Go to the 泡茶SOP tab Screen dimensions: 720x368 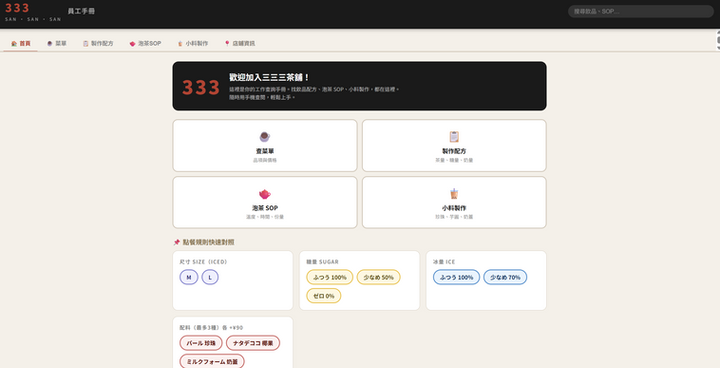pos(145,43)
